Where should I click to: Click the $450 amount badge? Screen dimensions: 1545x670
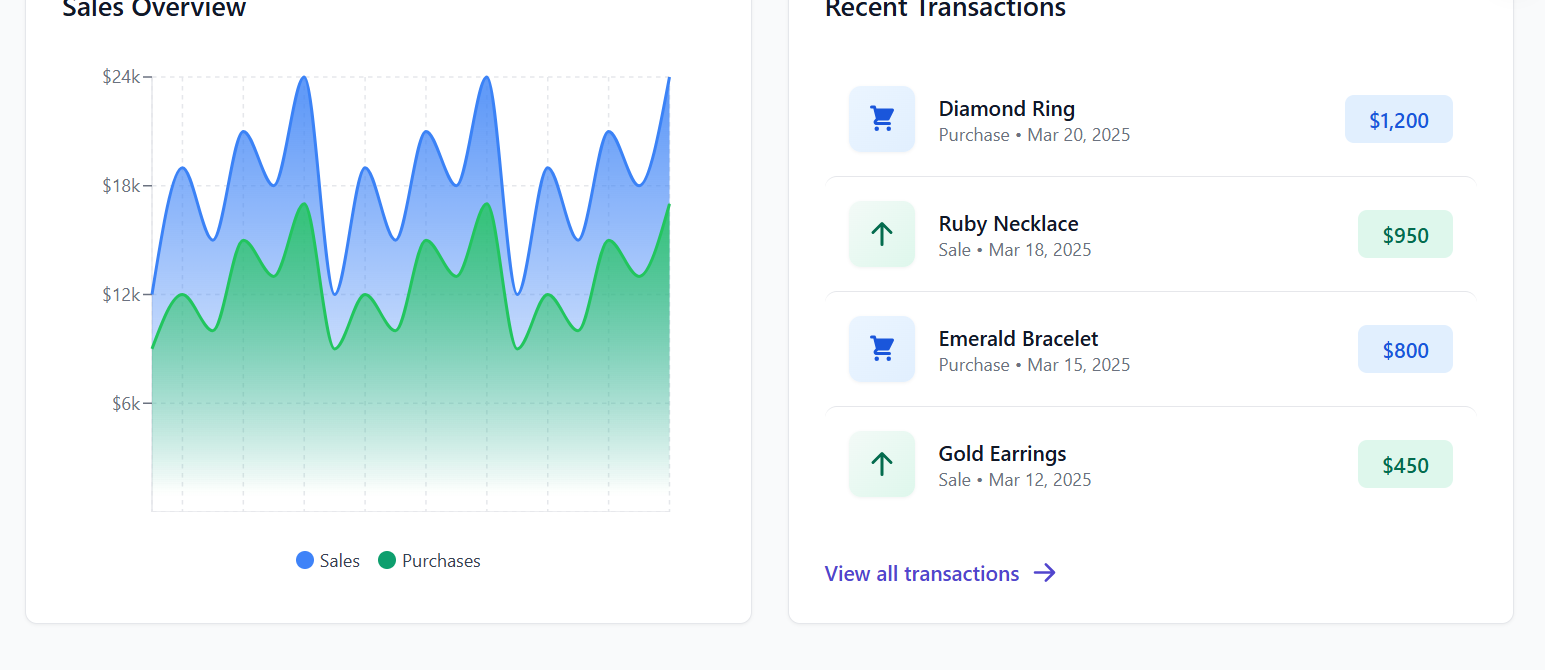[1405, 463]
